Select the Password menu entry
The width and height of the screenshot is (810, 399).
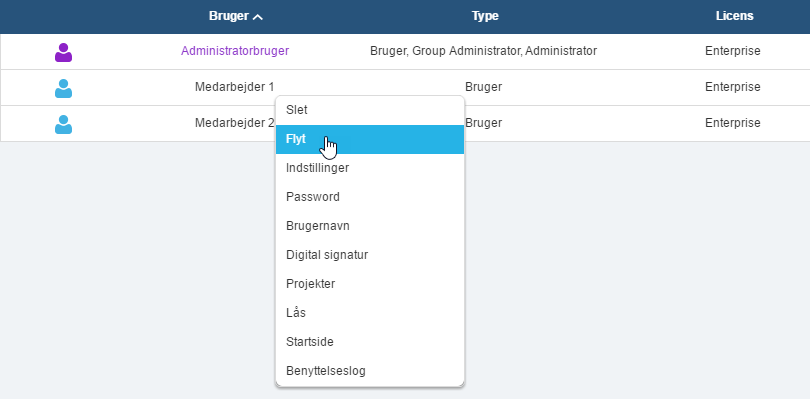tap(370, 197)
